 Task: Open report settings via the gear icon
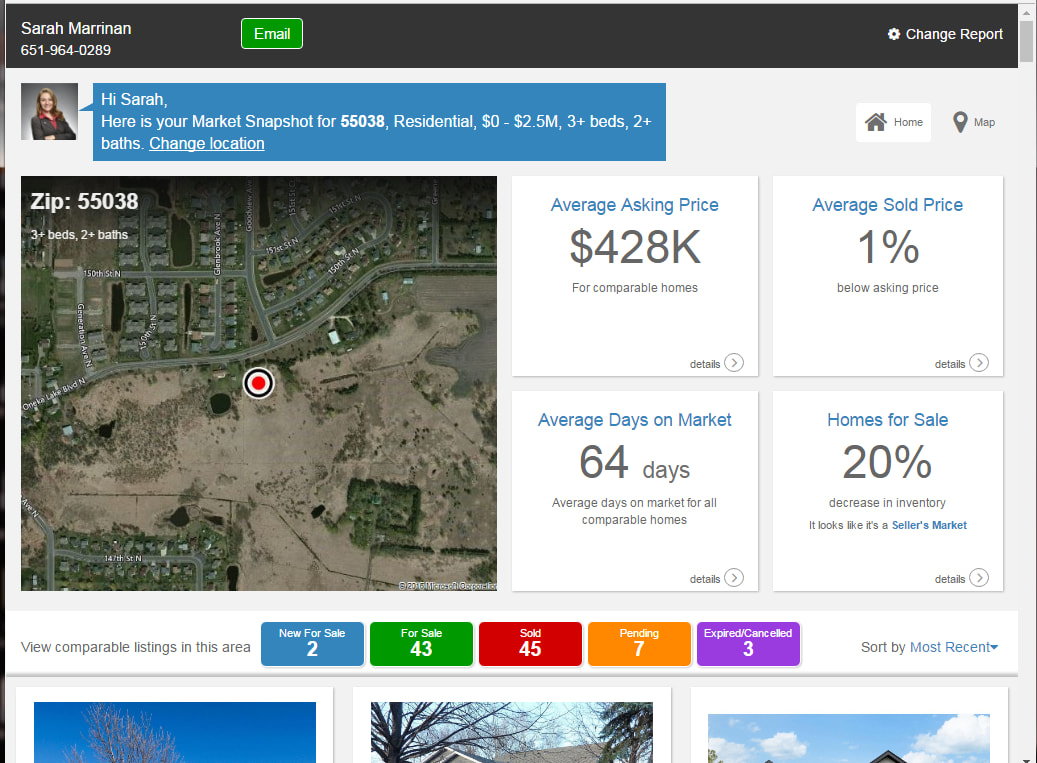(895, 33)
